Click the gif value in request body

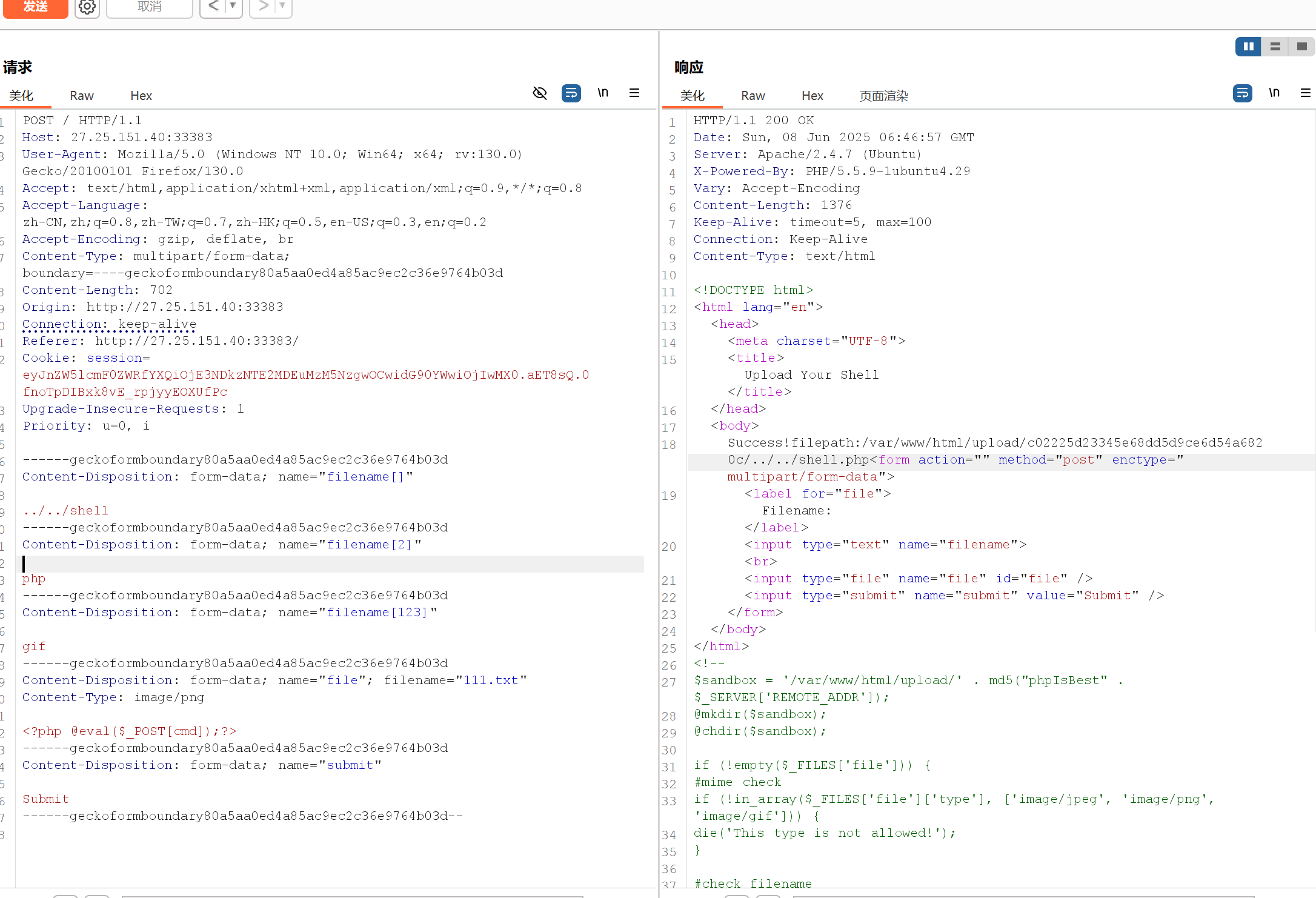(34, 647)
